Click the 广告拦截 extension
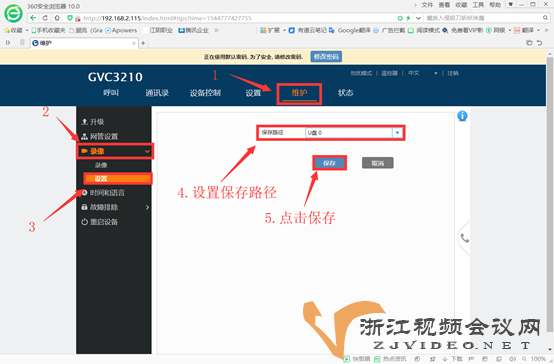Image resolution: width=554 pixels, height=364 pixels. tap(389, 30)
